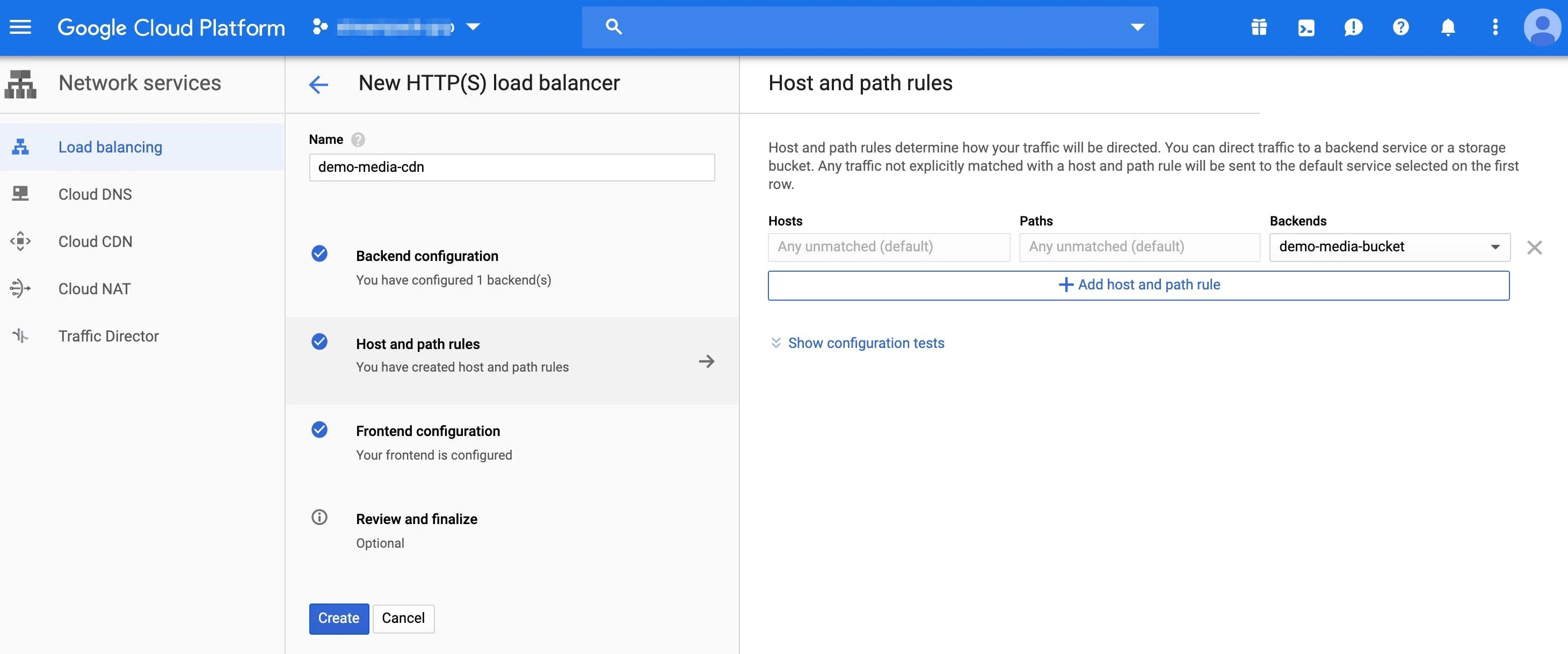Click the "You have configured 1 backend(s)" text
This screenshot has width=1568, height=654.
coord(453,280)
